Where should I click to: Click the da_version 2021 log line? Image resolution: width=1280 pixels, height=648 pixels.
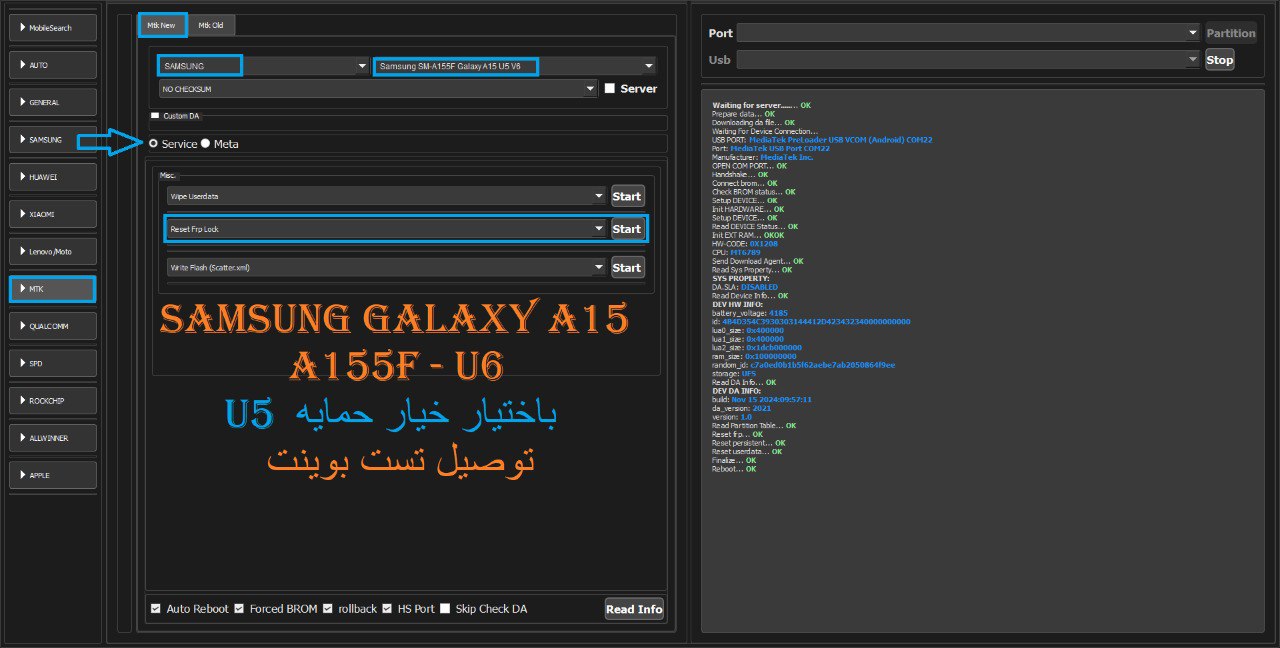pos(741,408)
